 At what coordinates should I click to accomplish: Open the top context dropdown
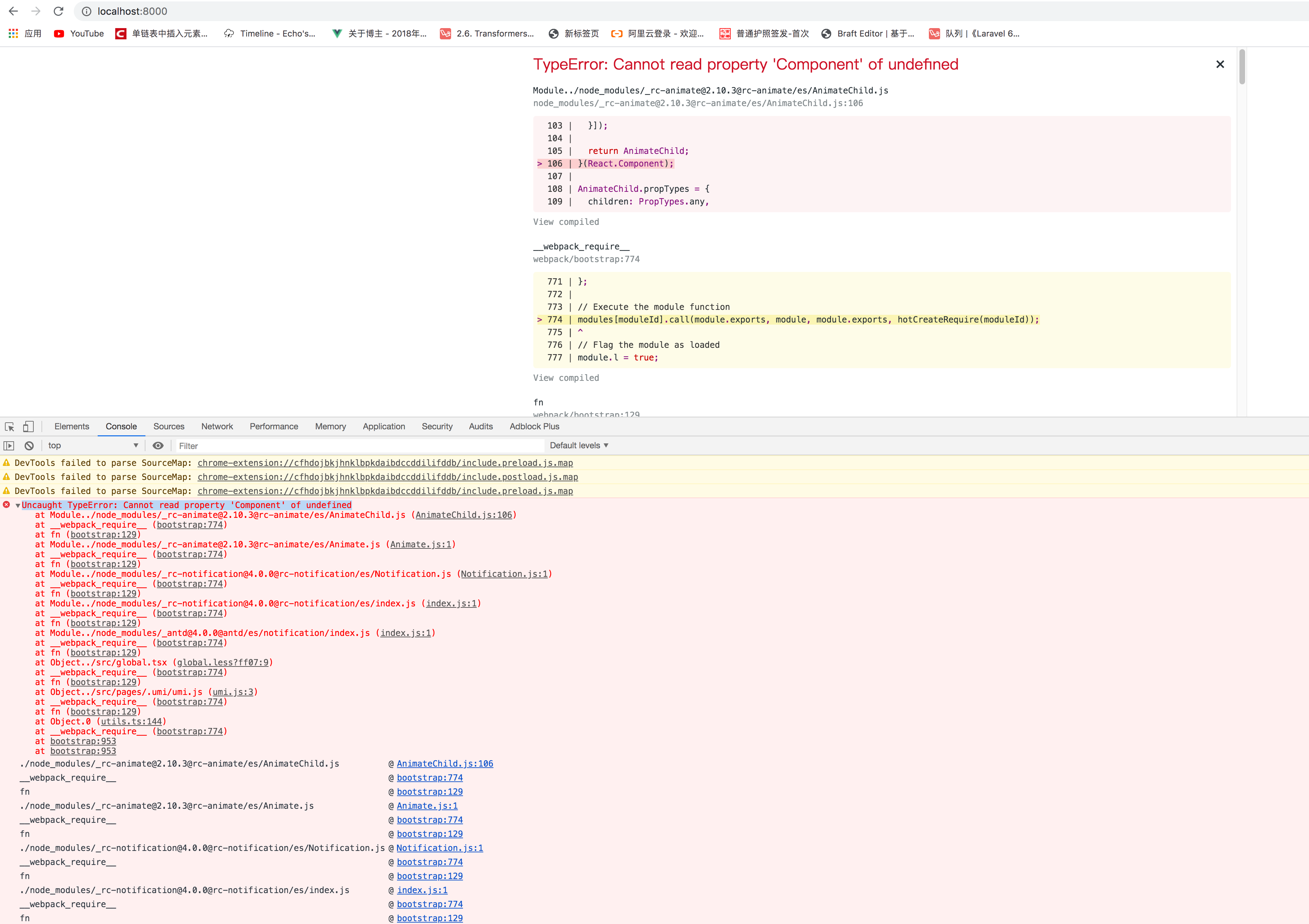(x=93, y=446)
